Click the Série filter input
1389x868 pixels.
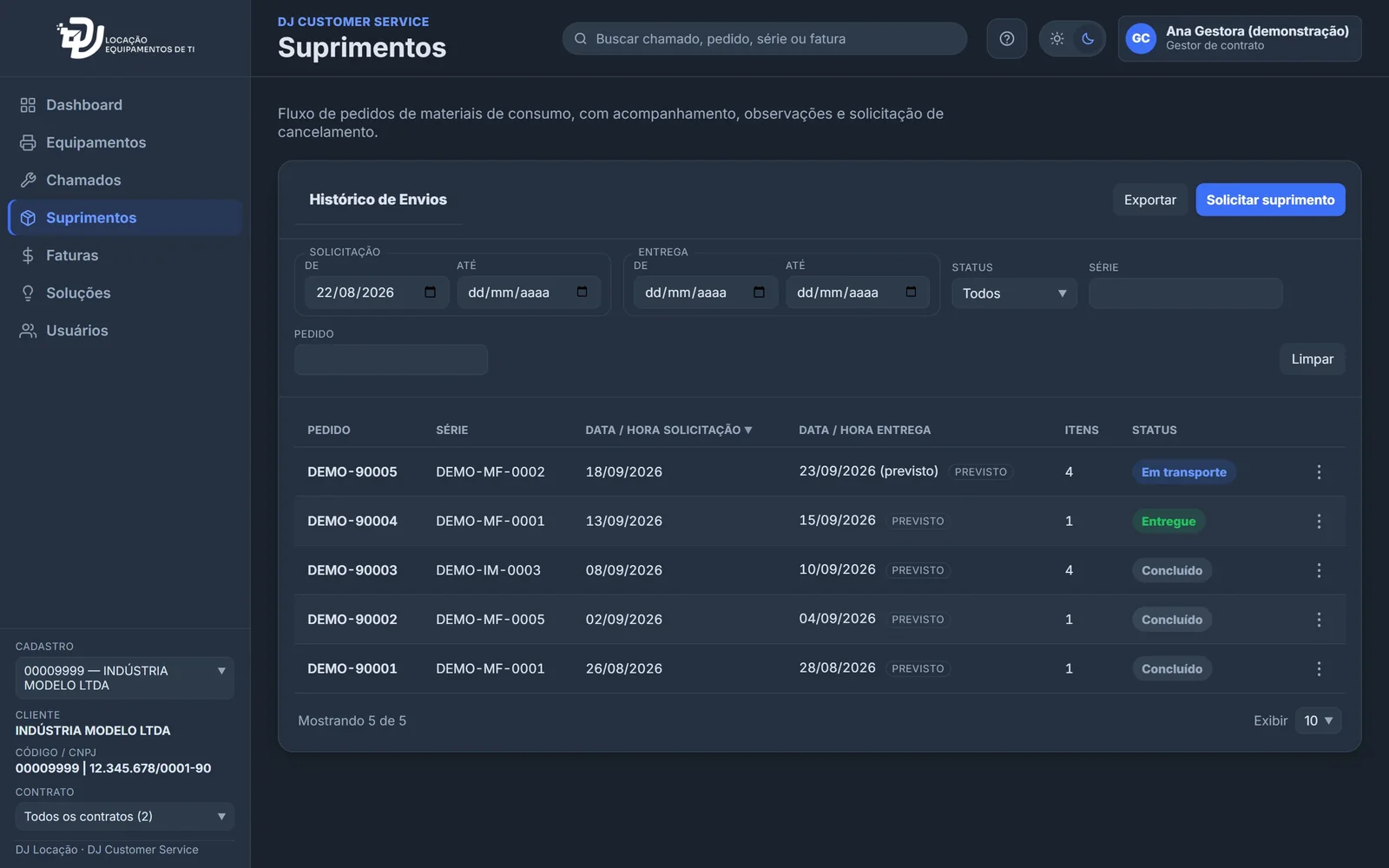(1185, 293)
